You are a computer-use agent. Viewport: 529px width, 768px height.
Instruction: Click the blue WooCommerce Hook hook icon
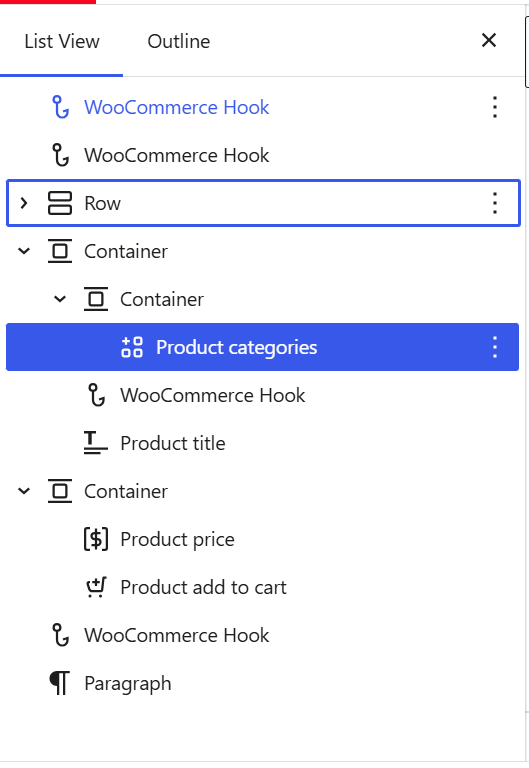tap(60, 107)
